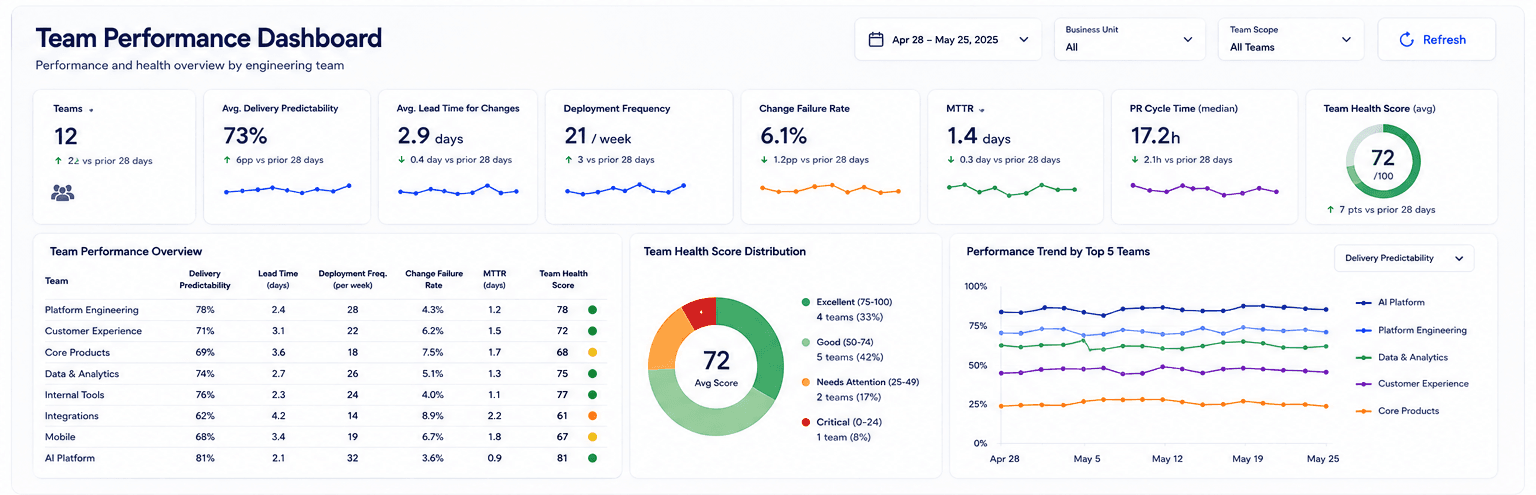Viewport: 1536px width, 495px height.
Task: Sort table by Delivery Predictability column header
Action: point(205,279)
